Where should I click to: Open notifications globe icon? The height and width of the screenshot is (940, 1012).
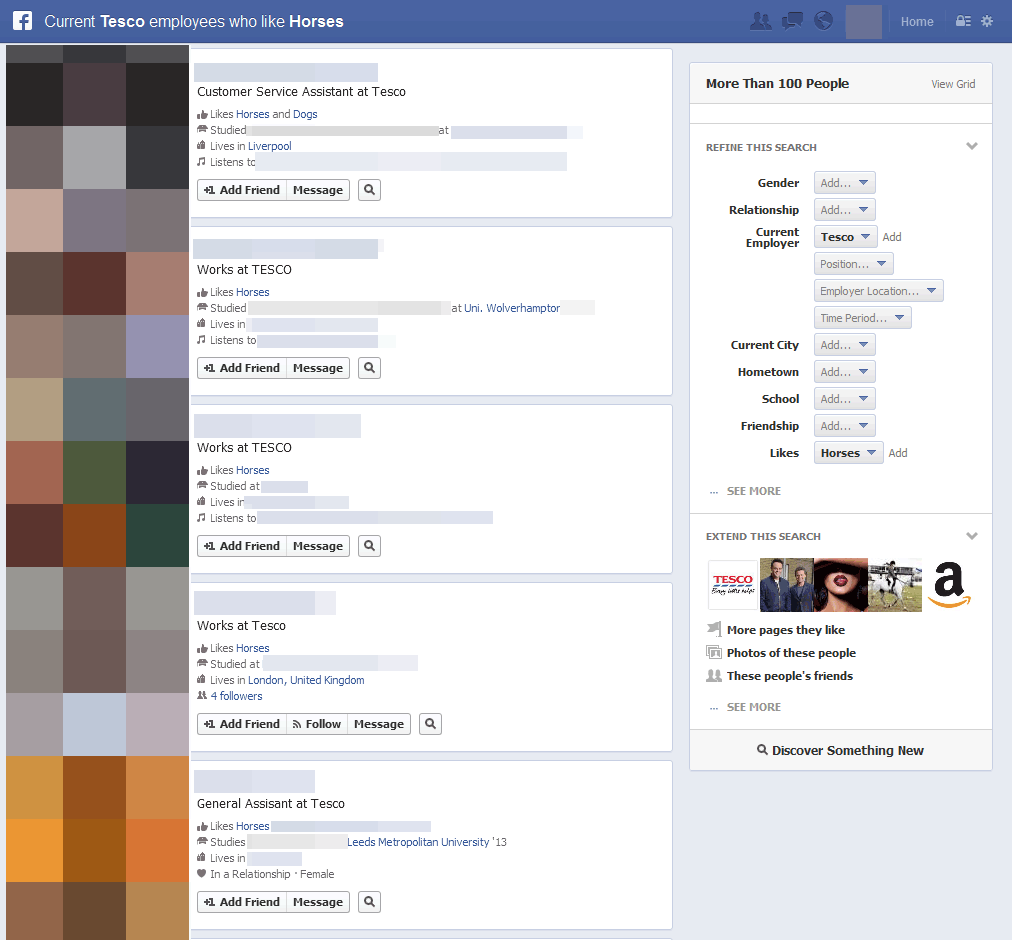coord(823,21)
